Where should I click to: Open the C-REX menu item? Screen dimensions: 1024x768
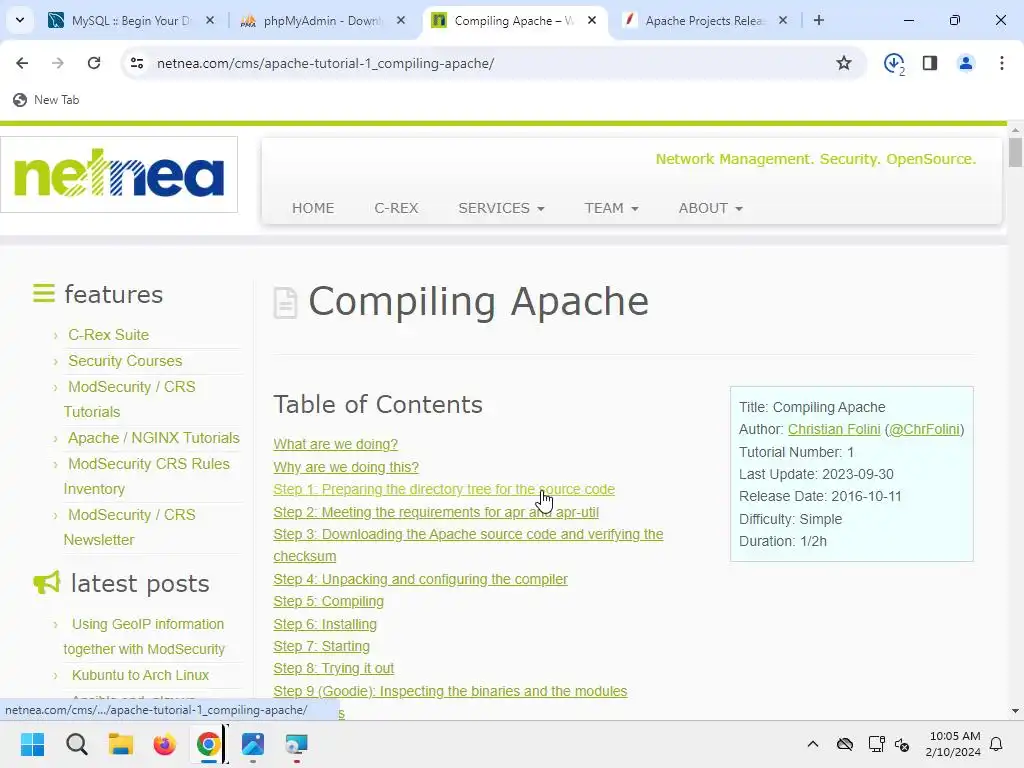(x=396, y=208)
